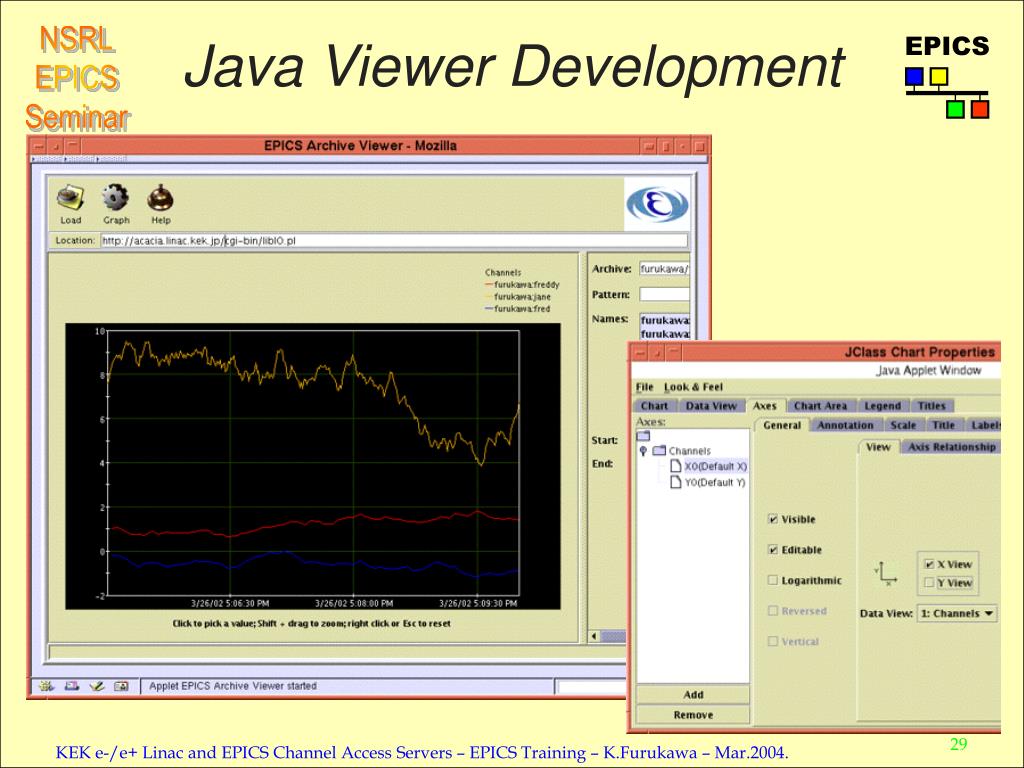This screenshot has width=1024, height=768.
Task: Click fourth Mozilla status bar icon
Action: pos(121,686)
